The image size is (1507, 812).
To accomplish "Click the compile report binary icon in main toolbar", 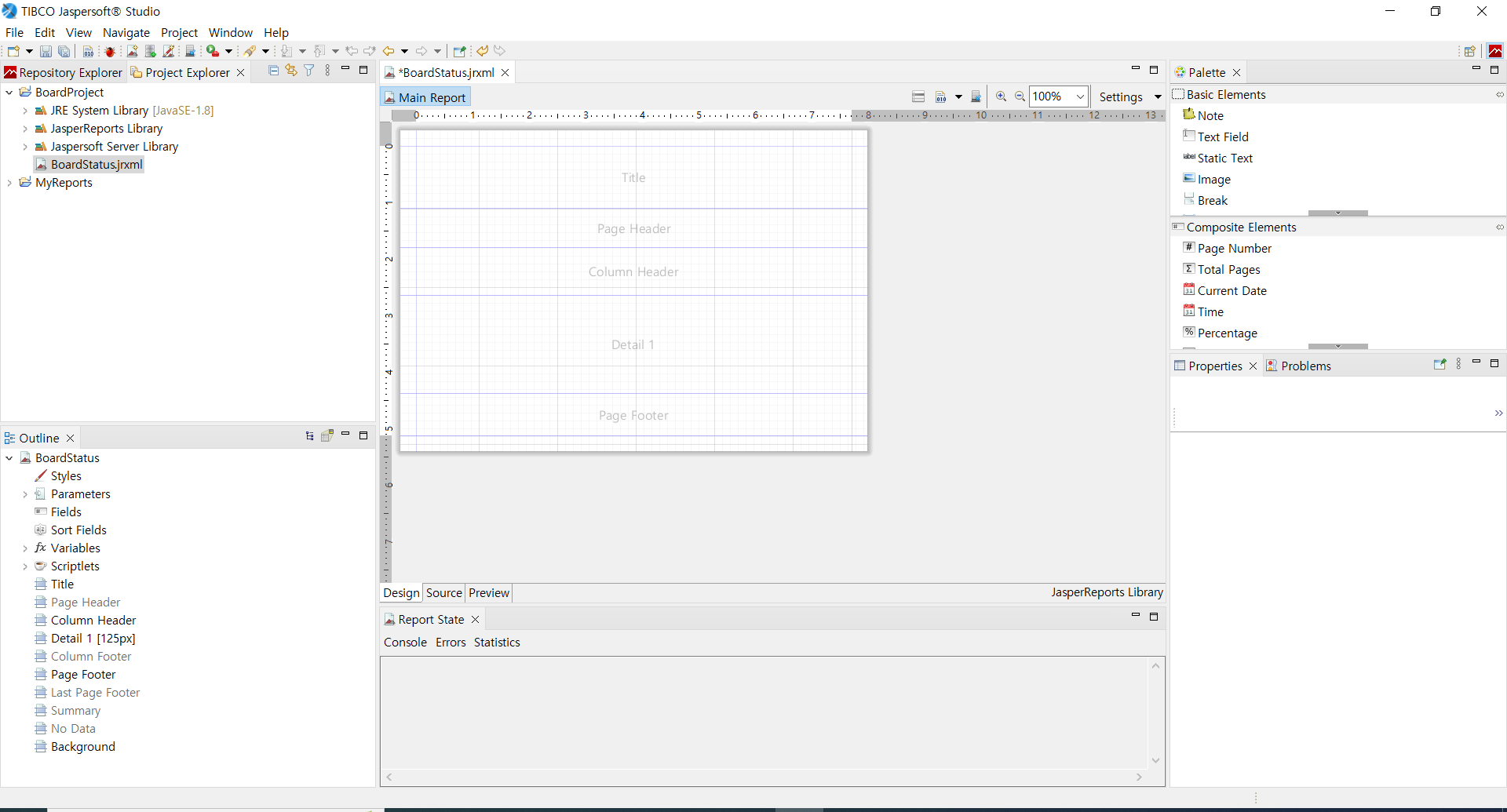I will (x=89, y=51).
